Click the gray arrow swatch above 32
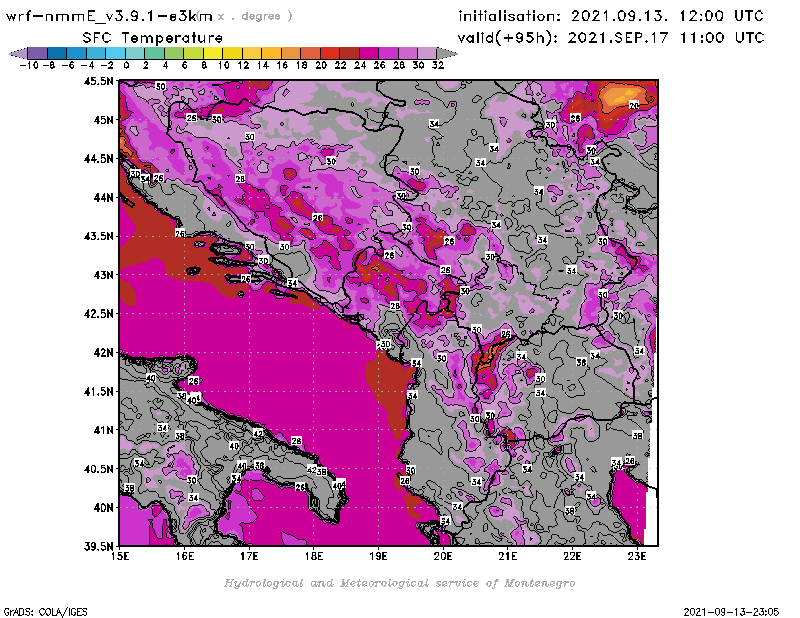800x618 pixels. (x=447, y=53)
